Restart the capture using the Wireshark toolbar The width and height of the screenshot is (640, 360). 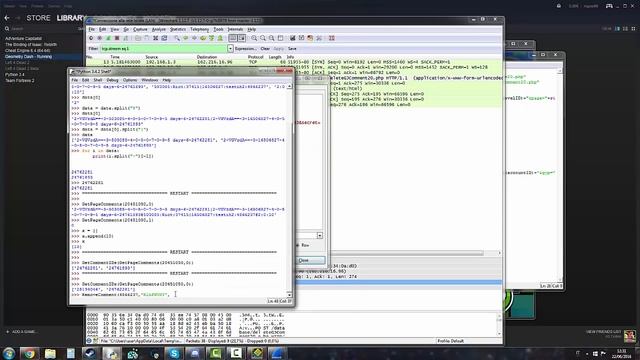(125, 38)
